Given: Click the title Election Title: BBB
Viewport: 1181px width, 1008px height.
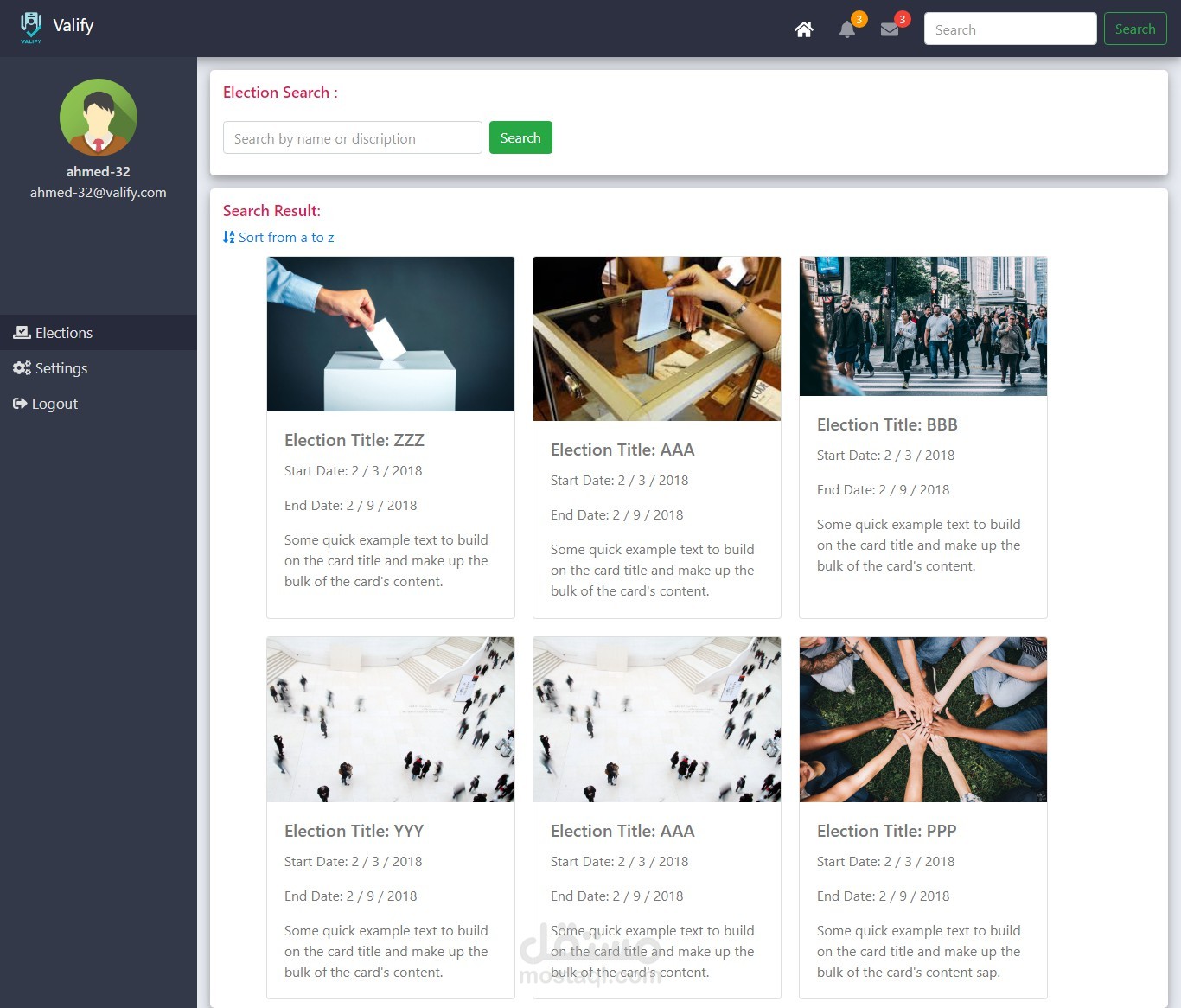Looking at the screenshot, I should pyautogui.click(x=887, y=424).
